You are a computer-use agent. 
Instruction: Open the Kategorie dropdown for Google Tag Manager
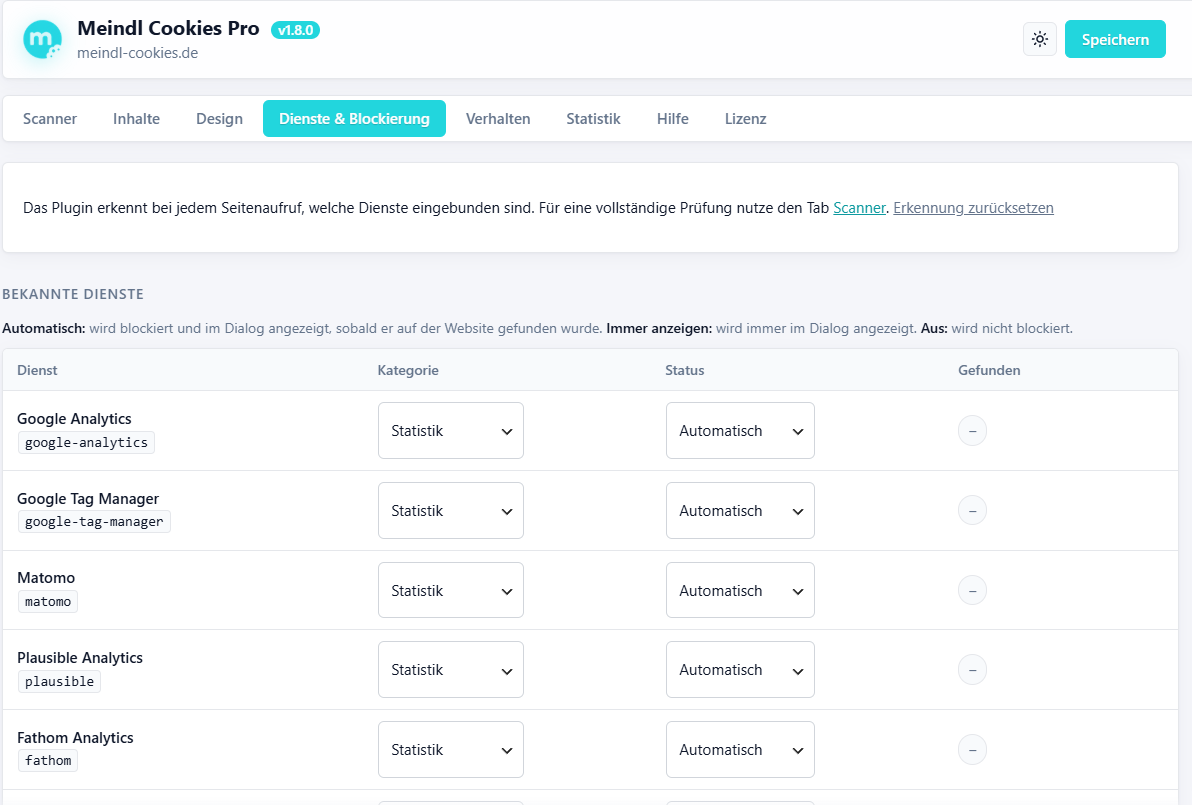click(x=451, y=511)
